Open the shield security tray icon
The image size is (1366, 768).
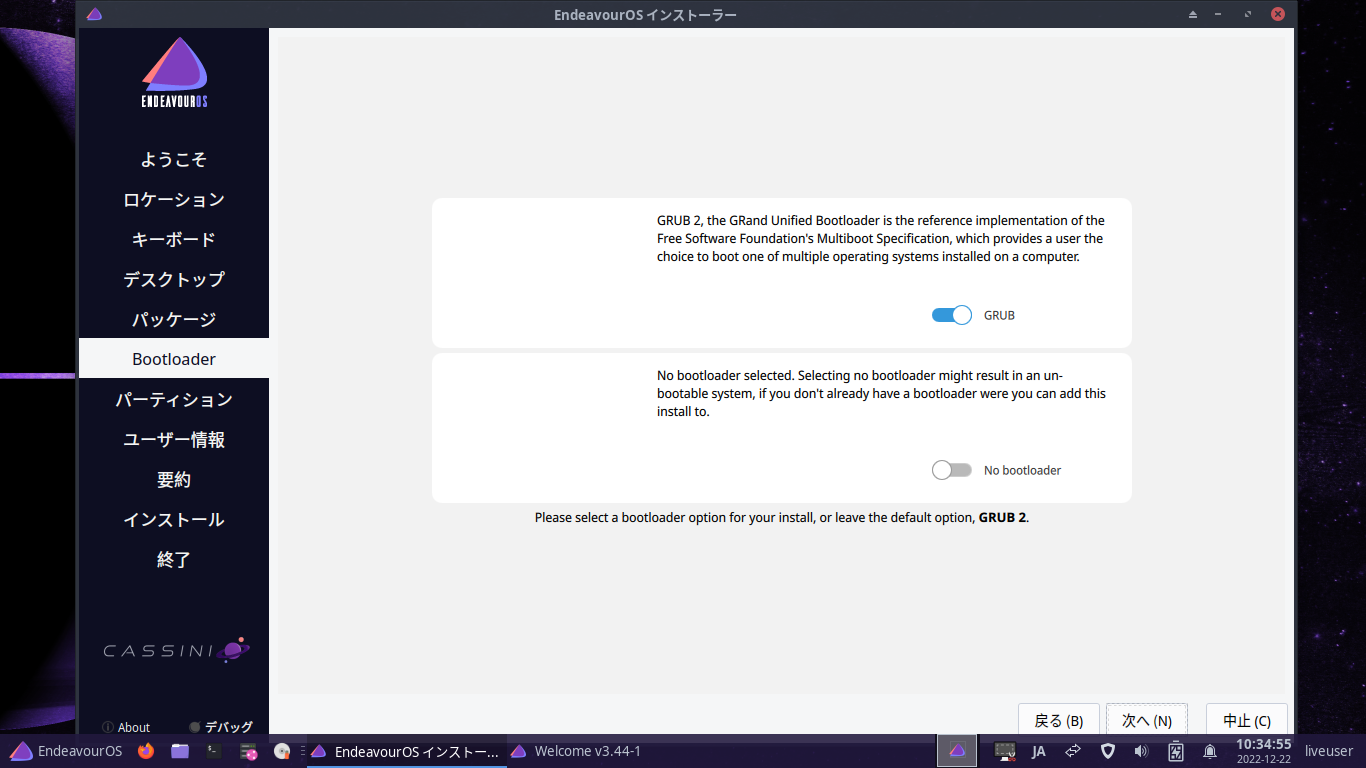[1107, 751]
